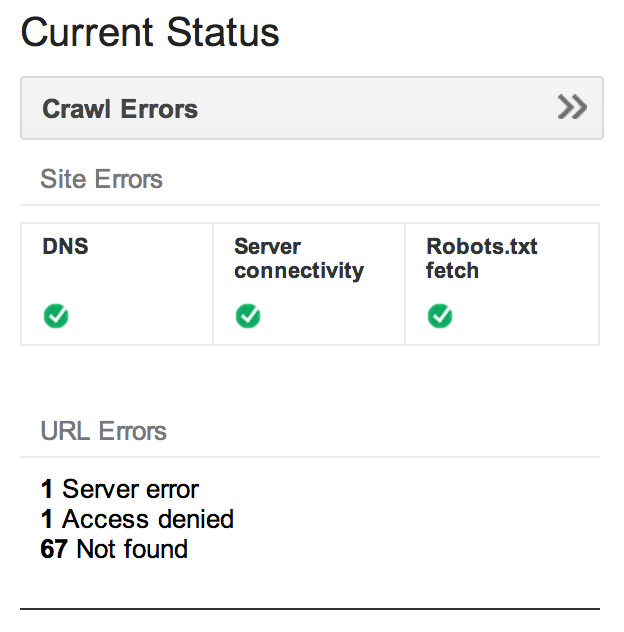The height and width of the screenshot is (632, 624).
Task: Click the URL Errors section heading
Action: pyautogui.click(x=103, y=430)
